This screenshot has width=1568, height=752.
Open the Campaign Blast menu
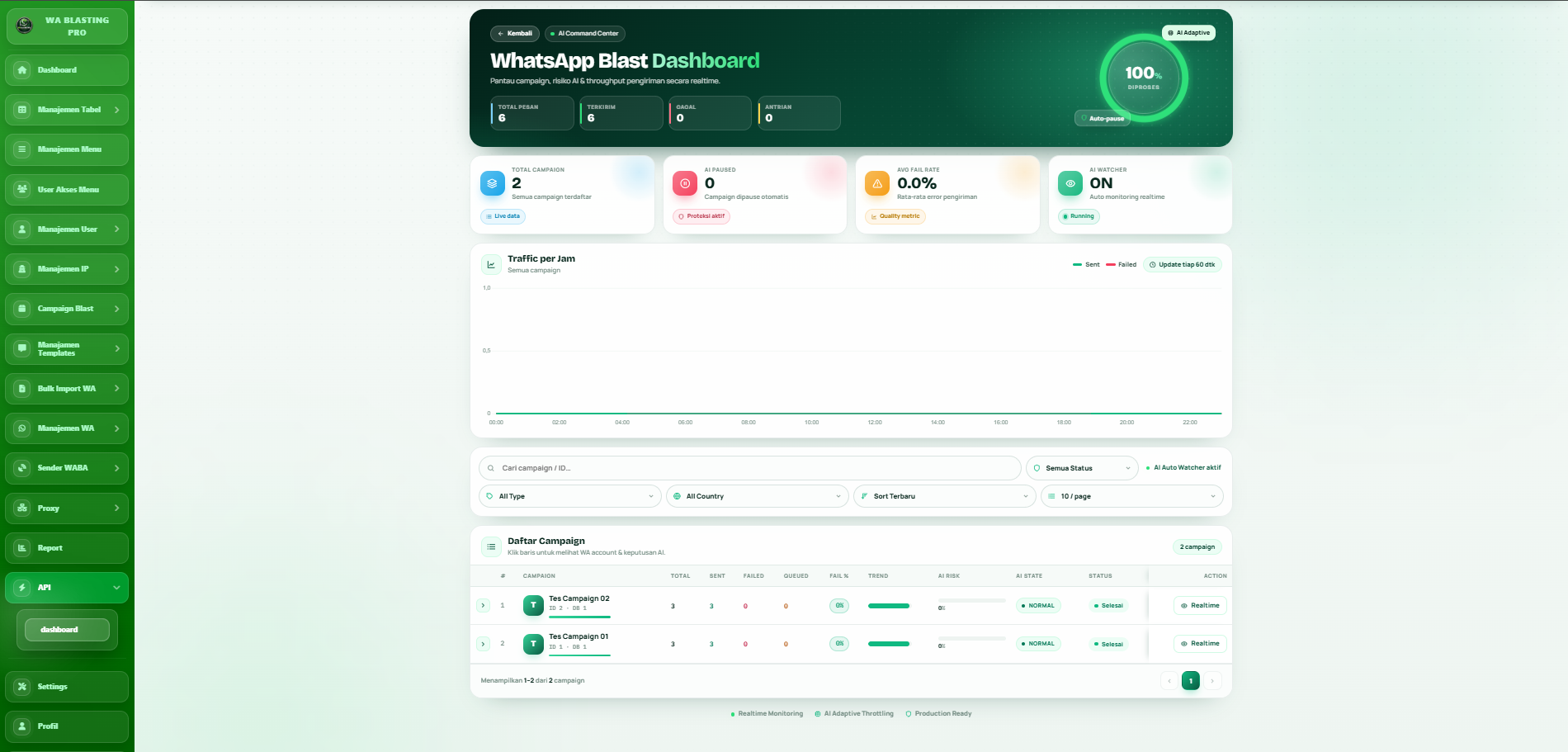click(67, 309)
